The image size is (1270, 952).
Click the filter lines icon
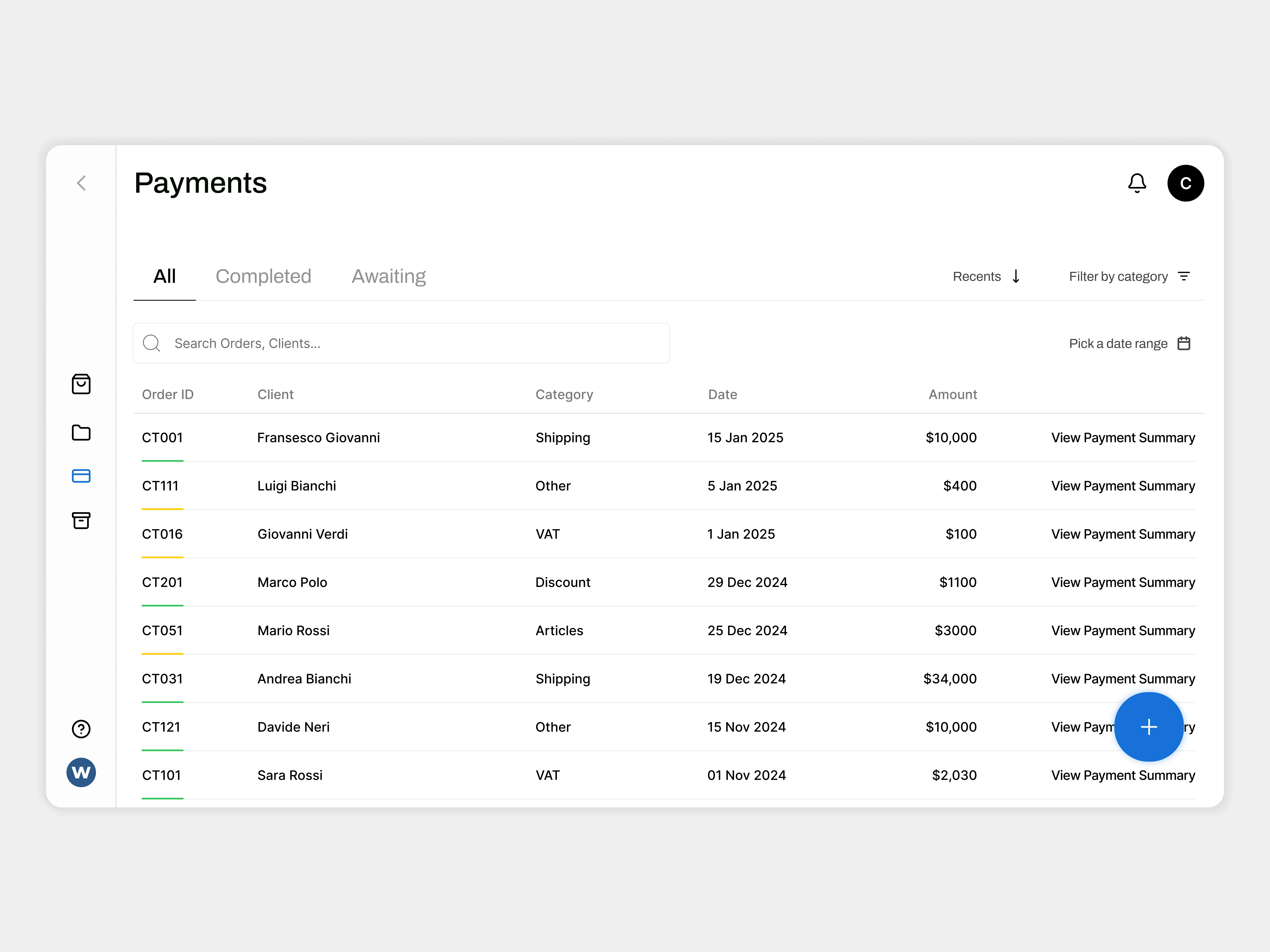pyautogui.click(x=1184, y=277)
